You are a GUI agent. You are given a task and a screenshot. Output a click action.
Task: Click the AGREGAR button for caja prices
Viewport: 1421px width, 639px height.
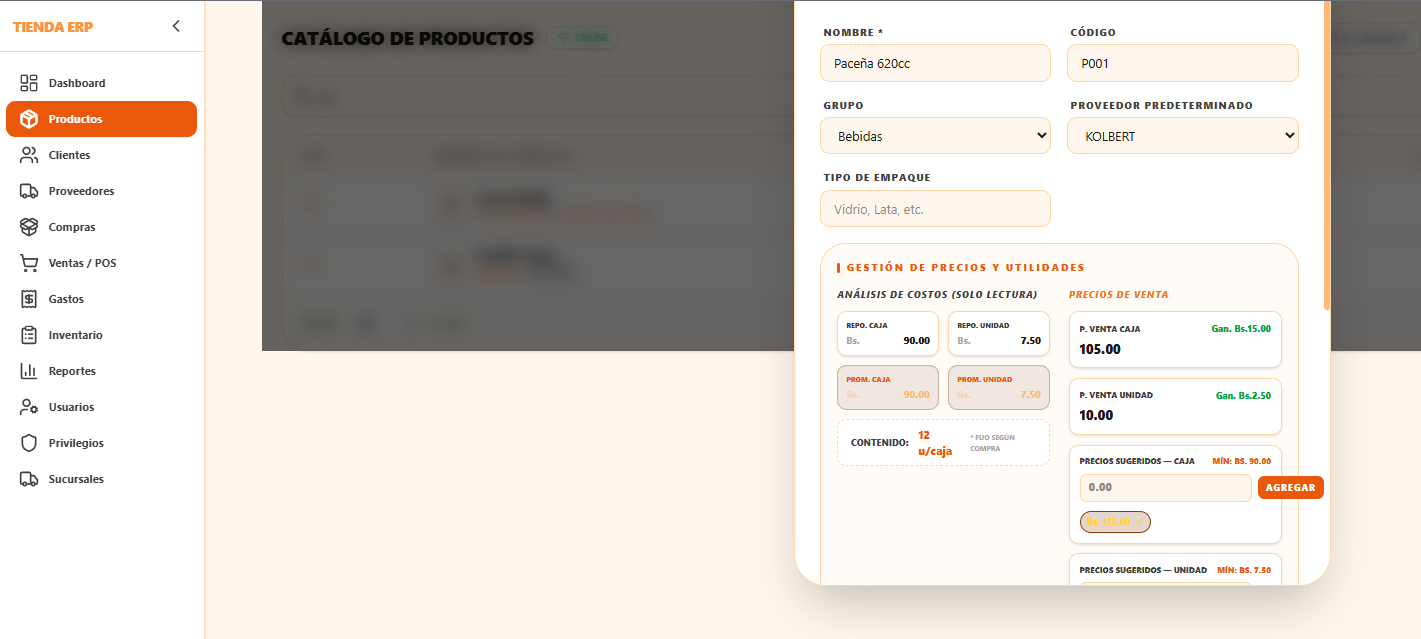[x=1291, y=487]
